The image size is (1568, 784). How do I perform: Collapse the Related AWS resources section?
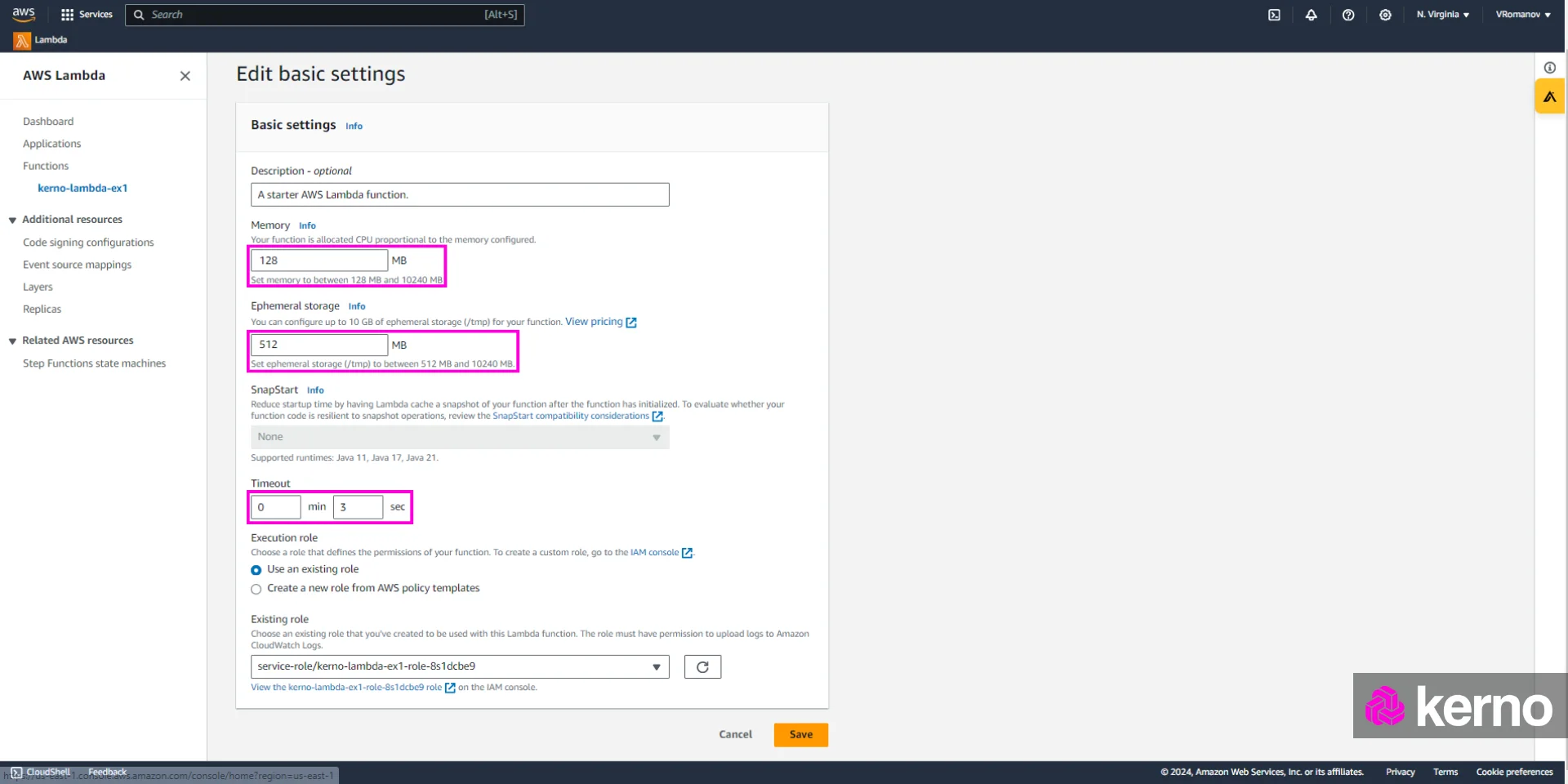(12, 341)
